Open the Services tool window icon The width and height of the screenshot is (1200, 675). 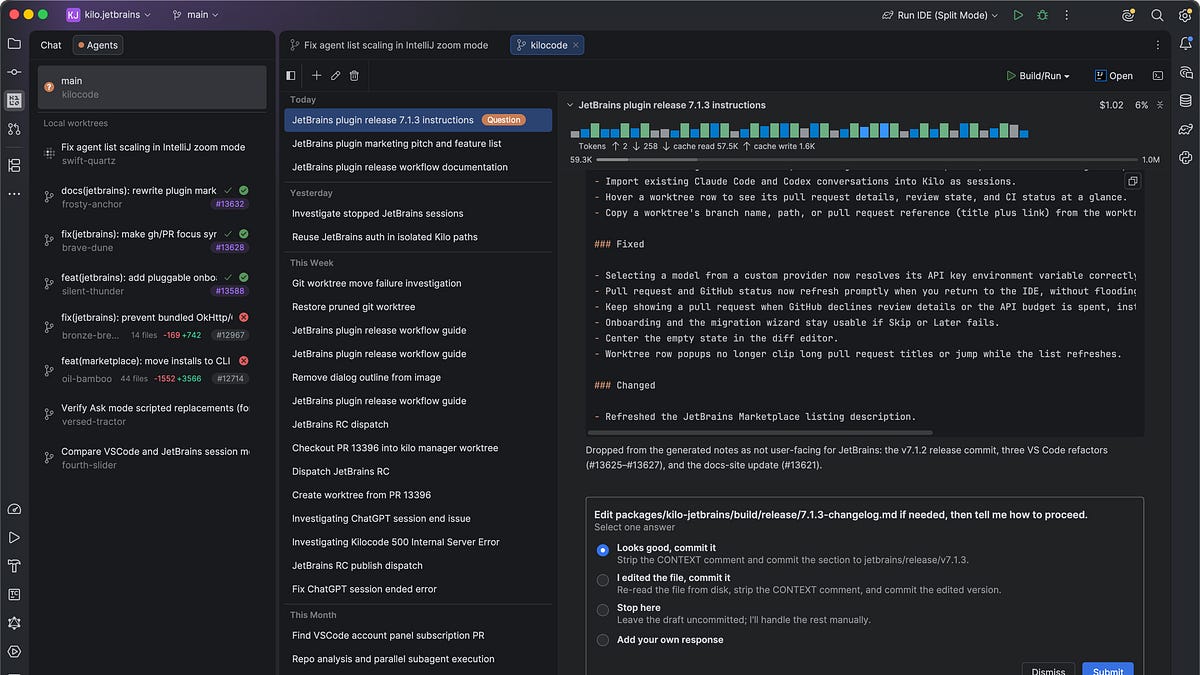14,651
